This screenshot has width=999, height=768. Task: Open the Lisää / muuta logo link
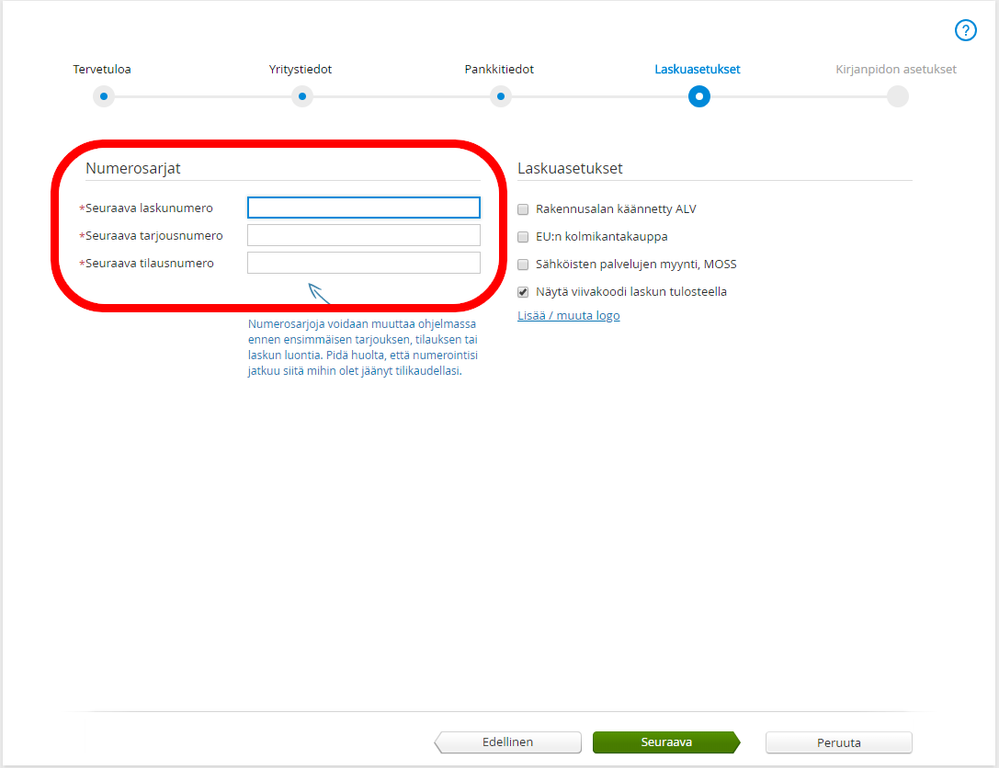568,315
